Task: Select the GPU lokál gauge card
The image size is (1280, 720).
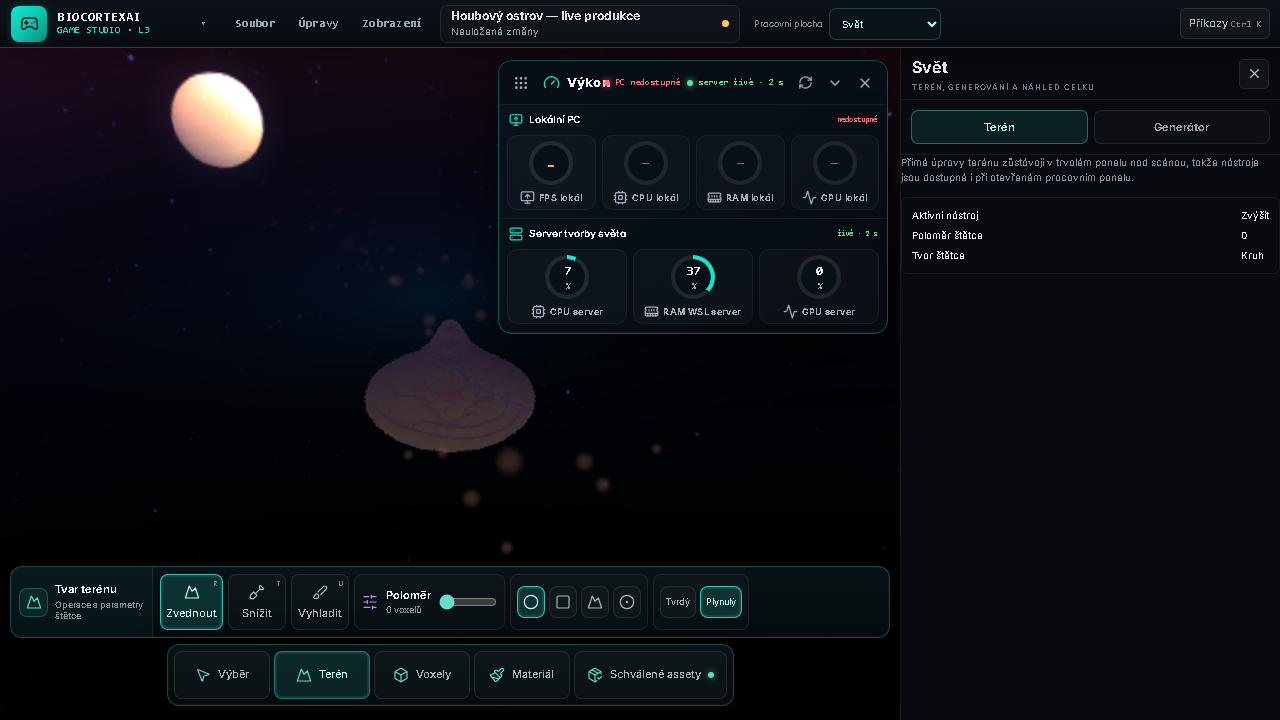Action: pos(834,173)
